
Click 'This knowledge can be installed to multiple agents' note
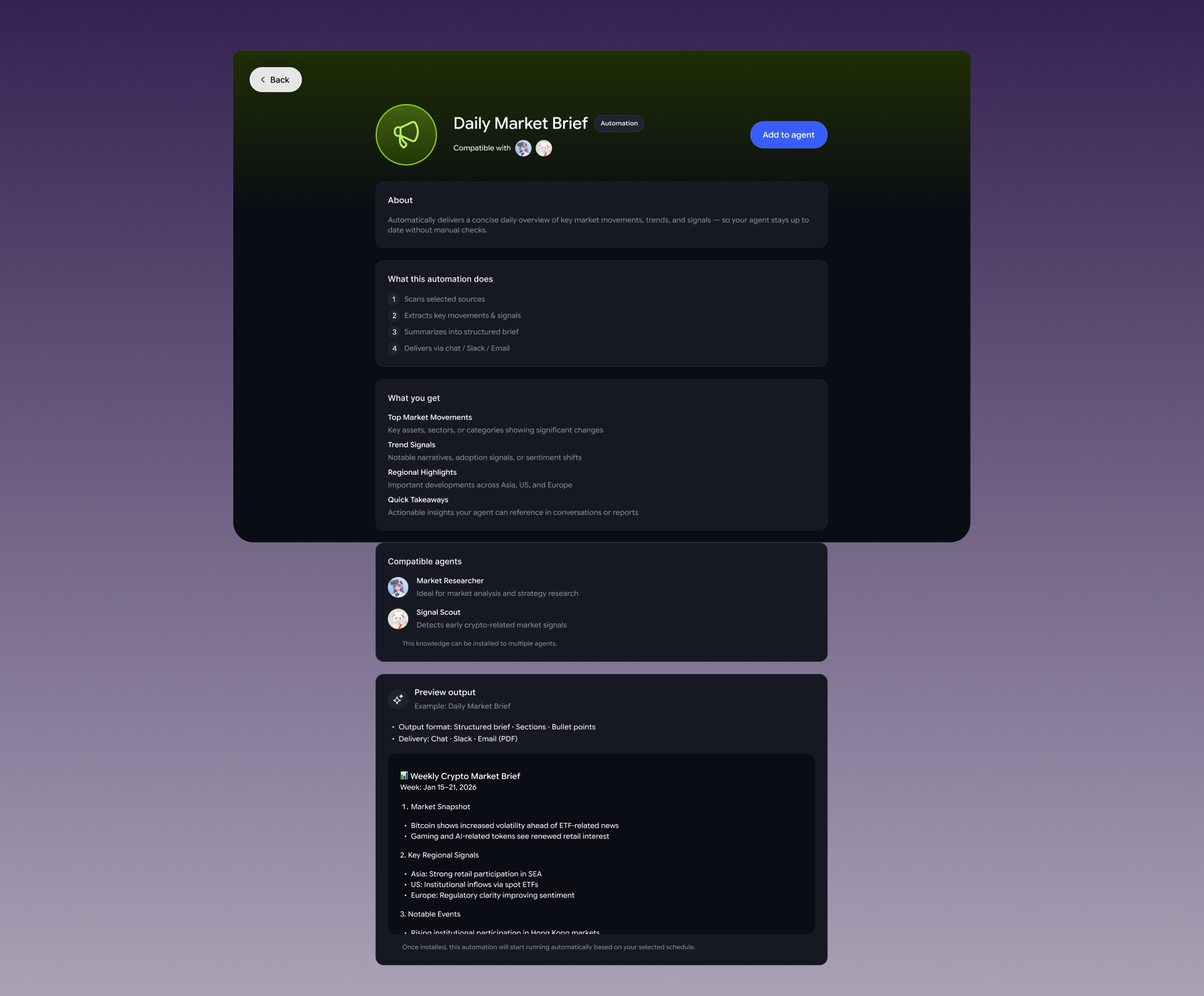(479, 644)
